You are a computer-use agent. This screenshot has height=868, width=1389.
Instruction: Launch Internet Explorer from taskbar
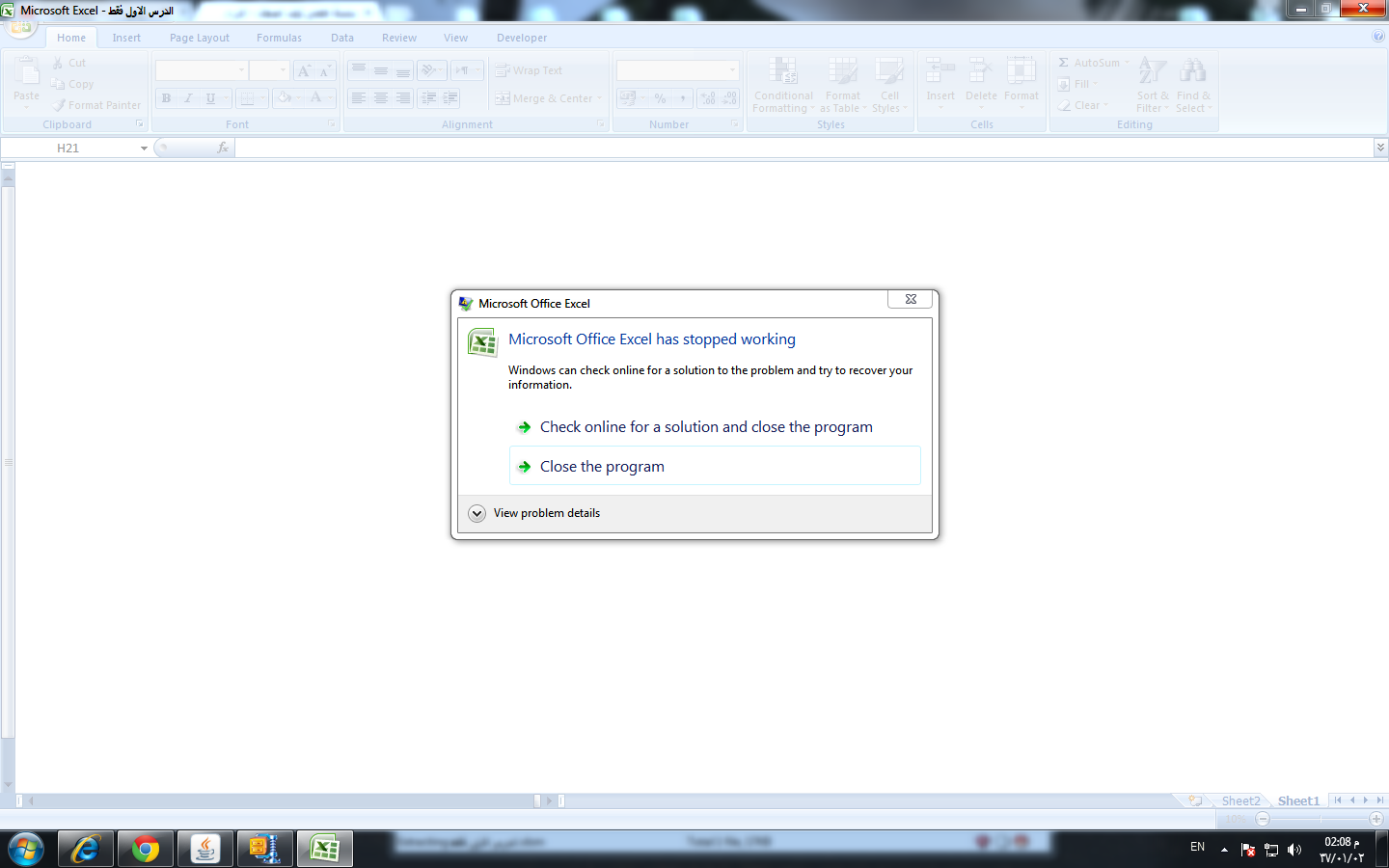[86, 850]
